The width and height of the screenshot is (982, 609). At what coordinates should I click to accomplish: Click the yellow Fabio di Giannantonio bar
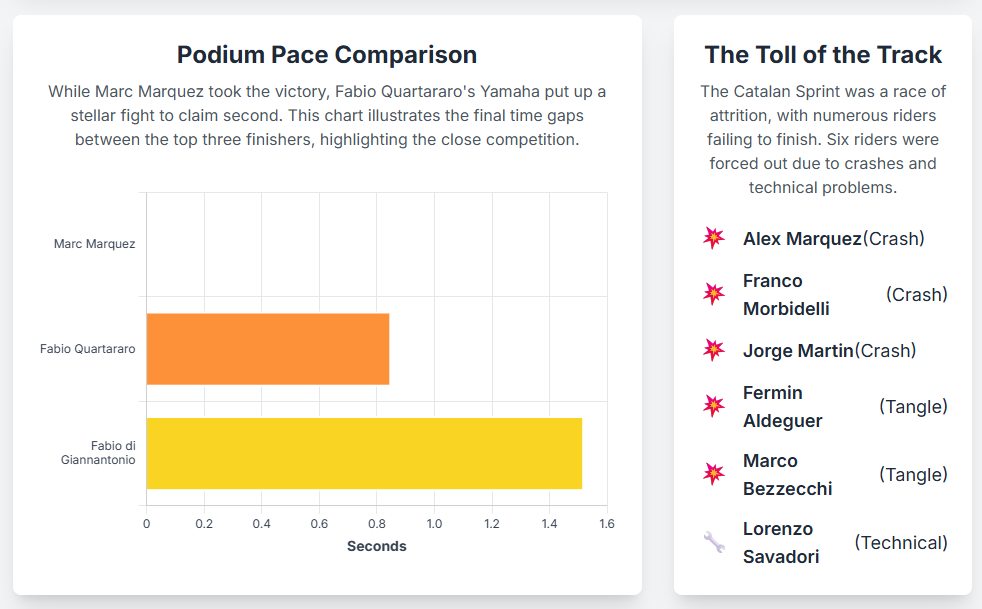[364, 453]
